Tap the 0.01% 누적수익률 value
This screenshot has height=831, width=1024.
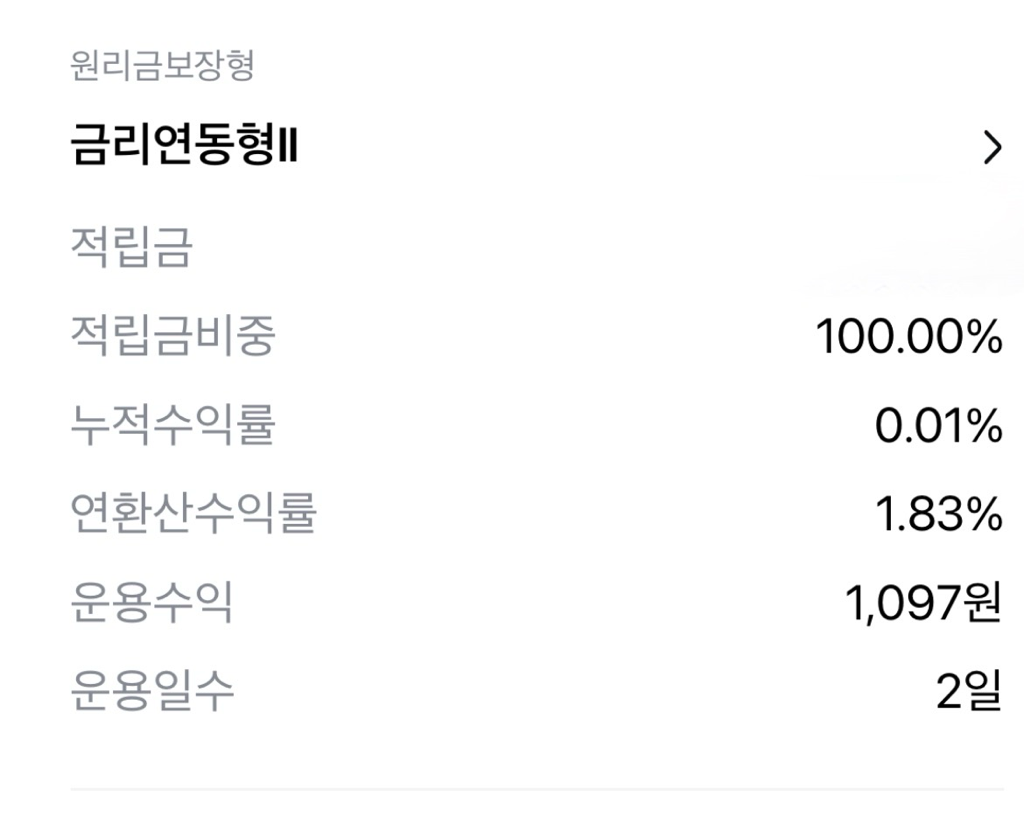click(938, 427)
